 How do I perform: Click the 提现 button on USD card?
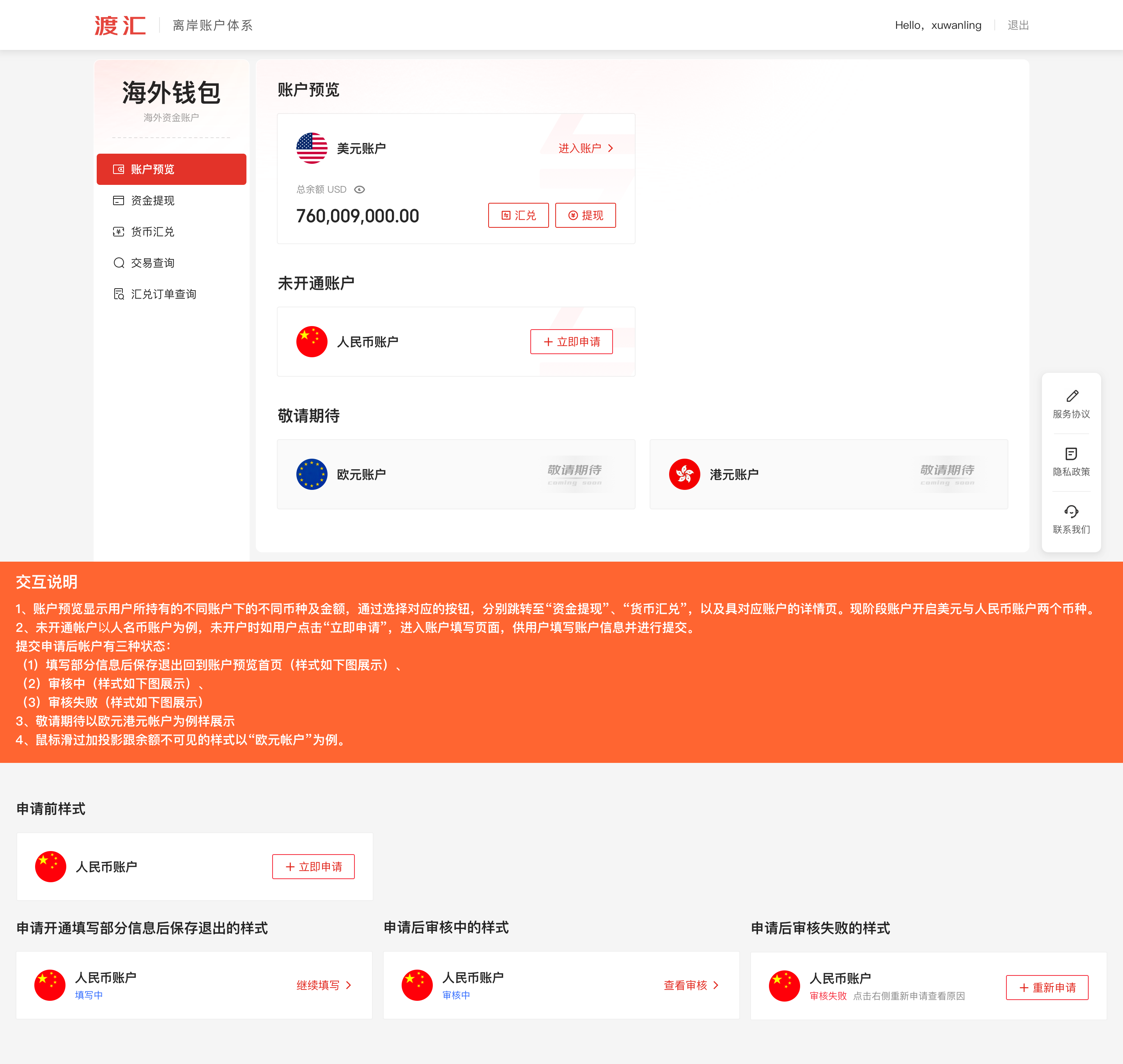[x=585, y=215]
